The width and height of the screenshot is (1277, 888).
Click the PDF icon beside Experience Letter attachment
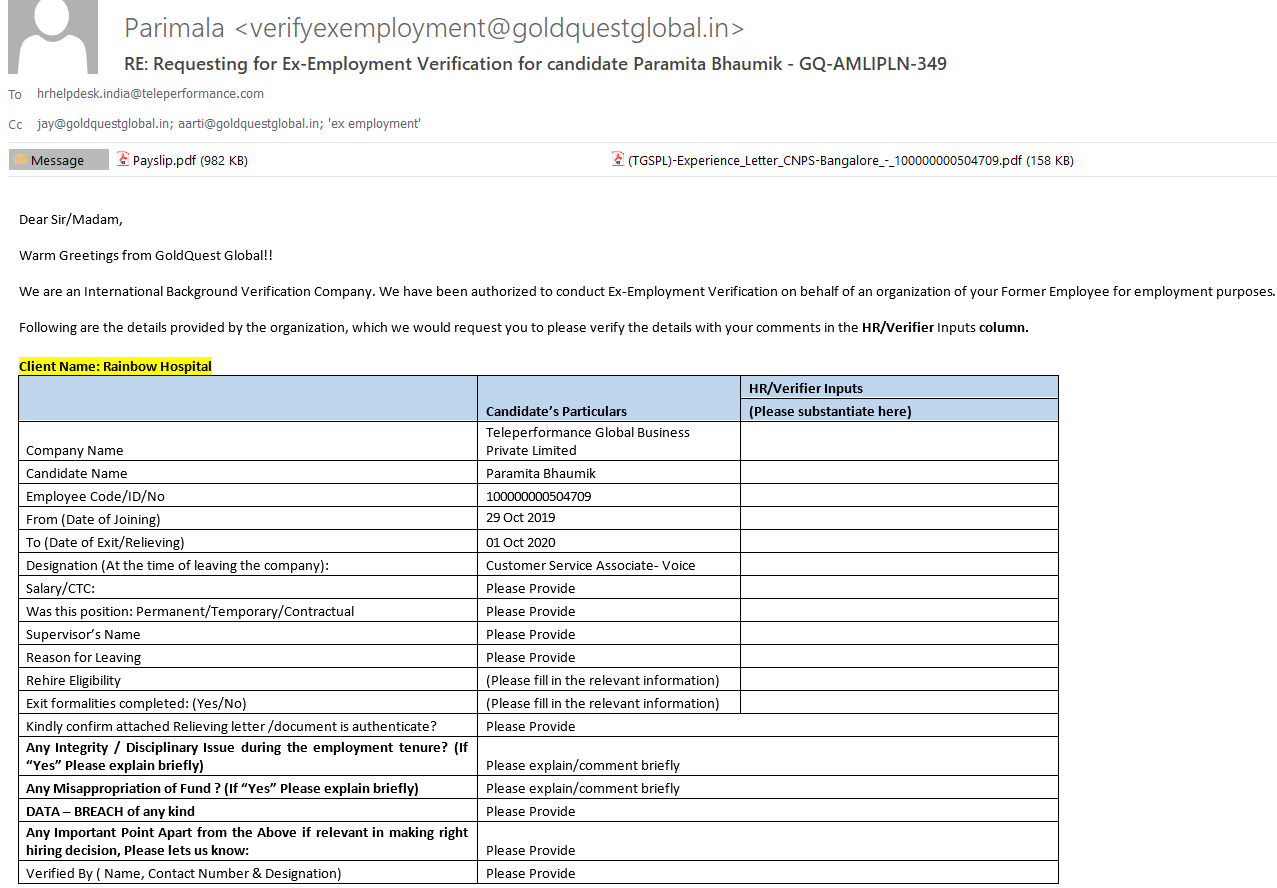point(618,159)
